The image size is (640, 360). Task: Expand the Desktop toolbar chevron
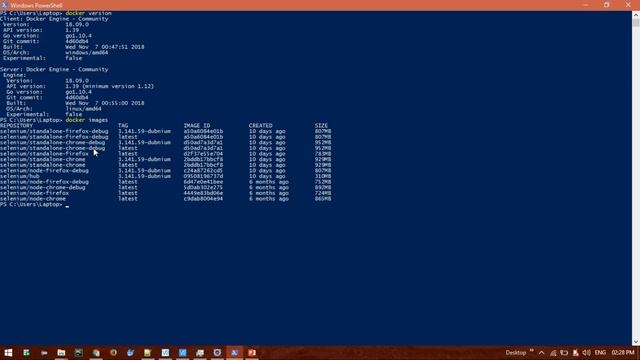pyautogui.click(x=531, y=351)
